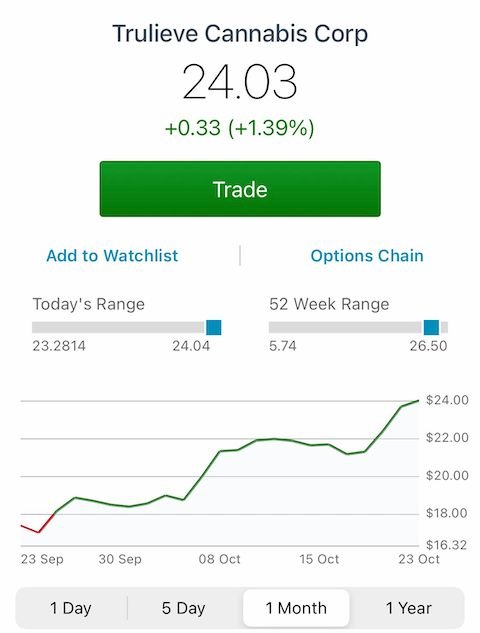Viewport: 480px width, 633px height.
Task: Click the red segment of price chart
Action: [x=38, y=525]
